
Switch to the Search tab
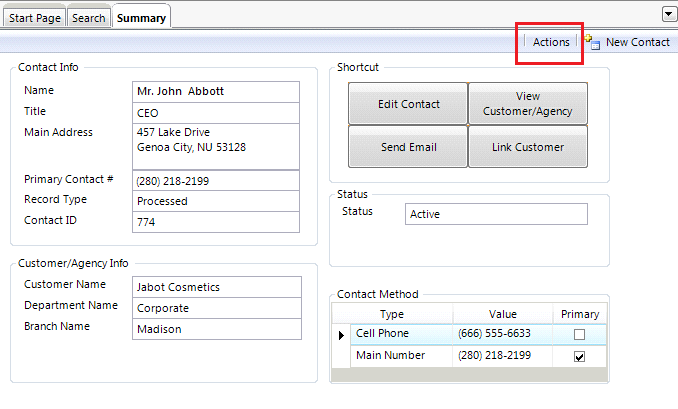tap(89, 18)
